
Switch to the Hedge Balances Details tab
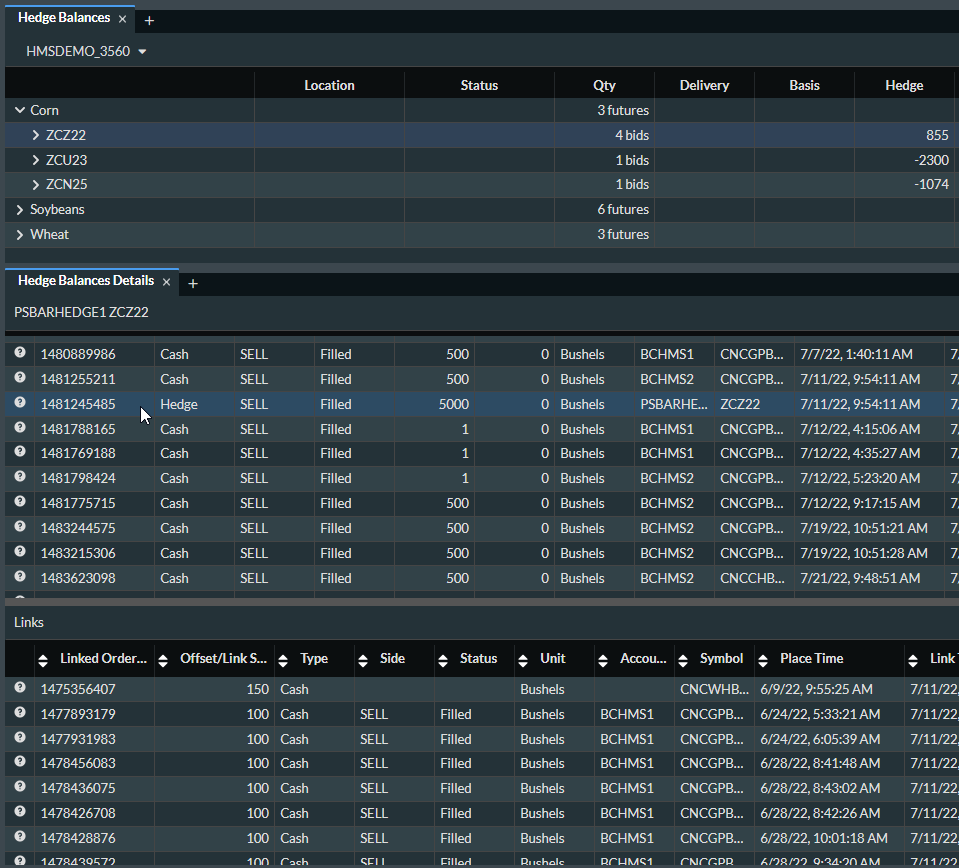(x=86, y=281)
